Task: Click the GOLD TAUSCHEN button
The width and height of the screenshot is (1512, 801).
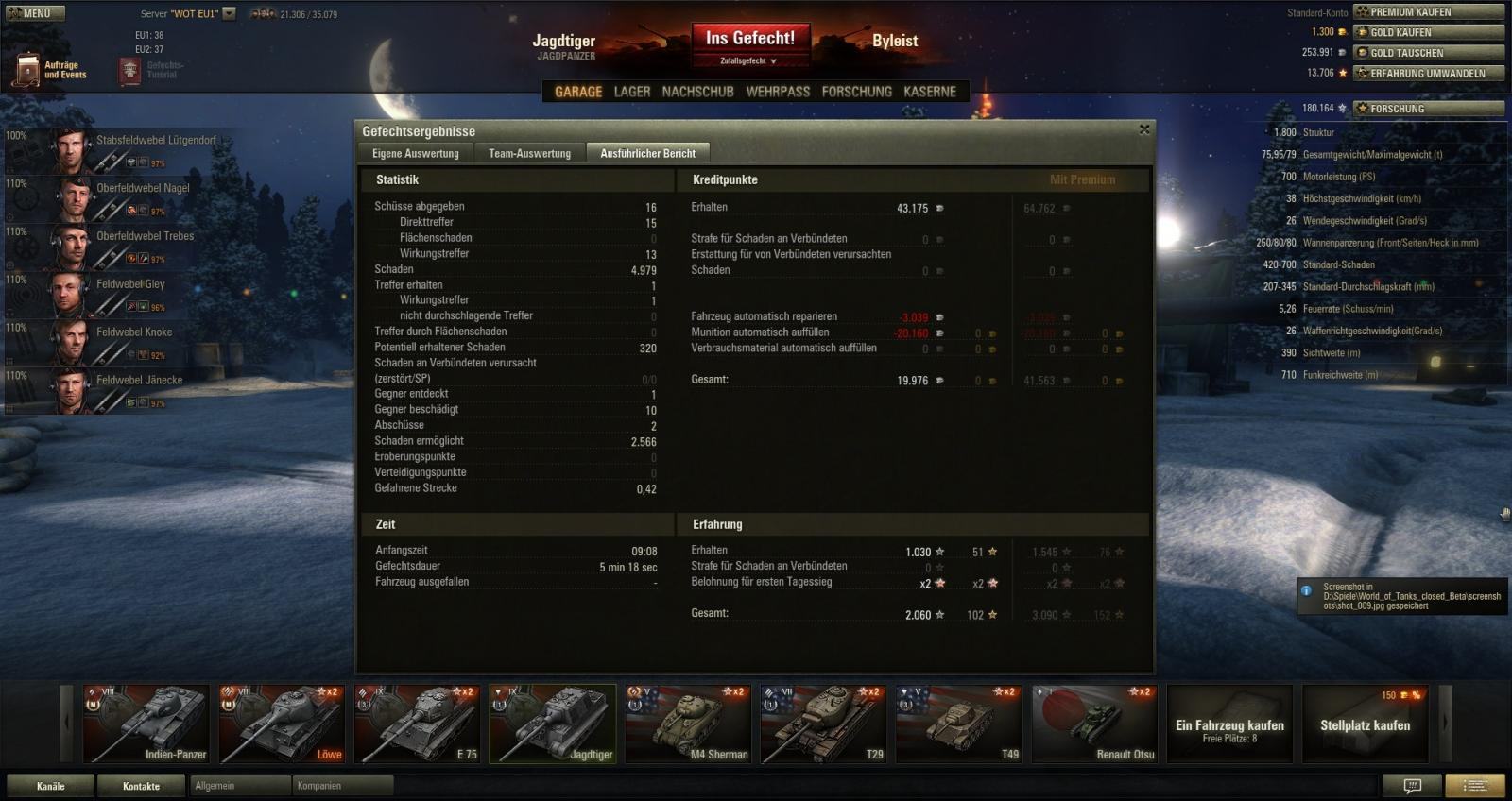Action: (x=1429, y=53)
